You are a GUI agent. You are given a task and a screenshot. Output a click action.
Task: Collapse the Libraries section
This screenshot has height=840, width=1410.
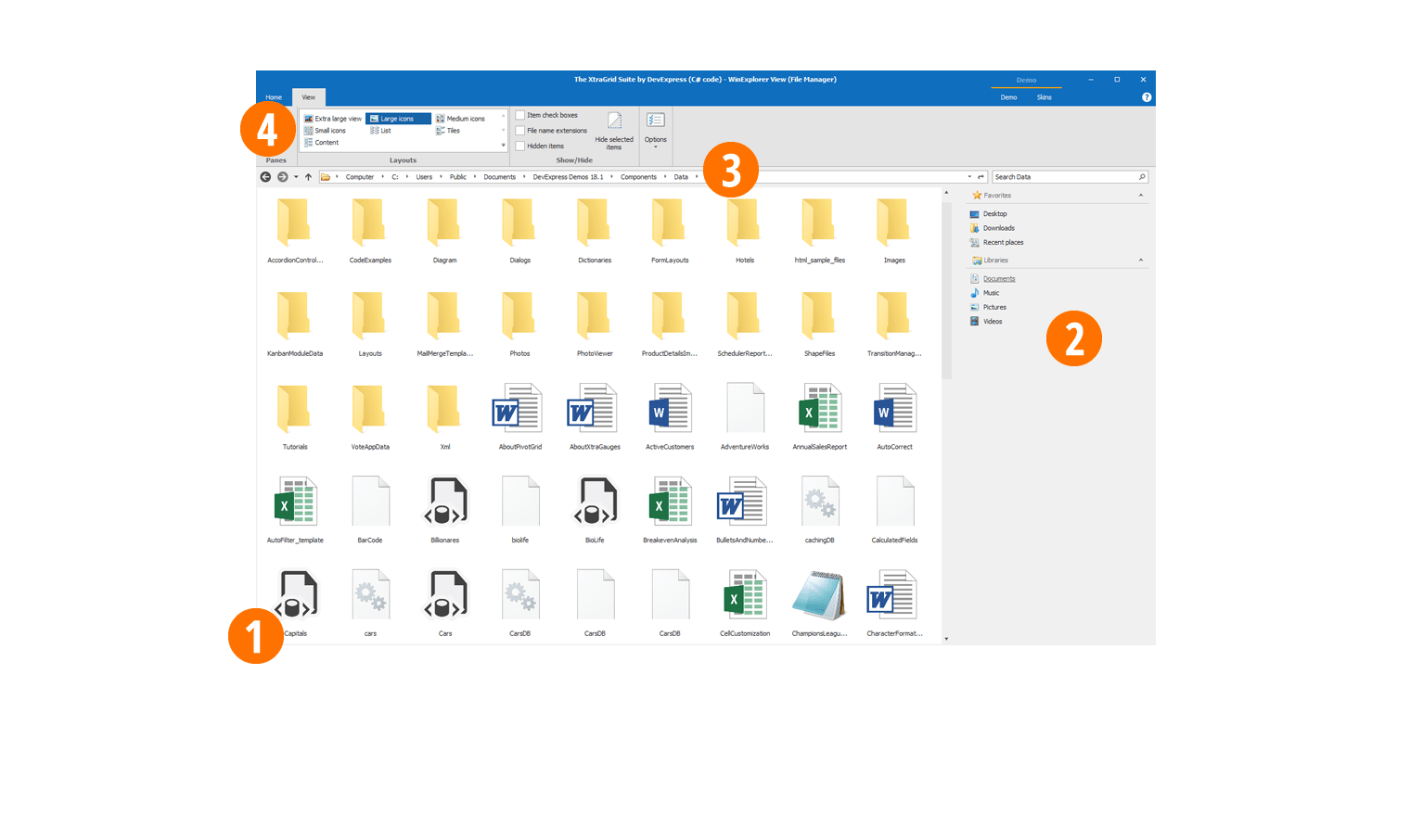click(x=1140, y=261)
